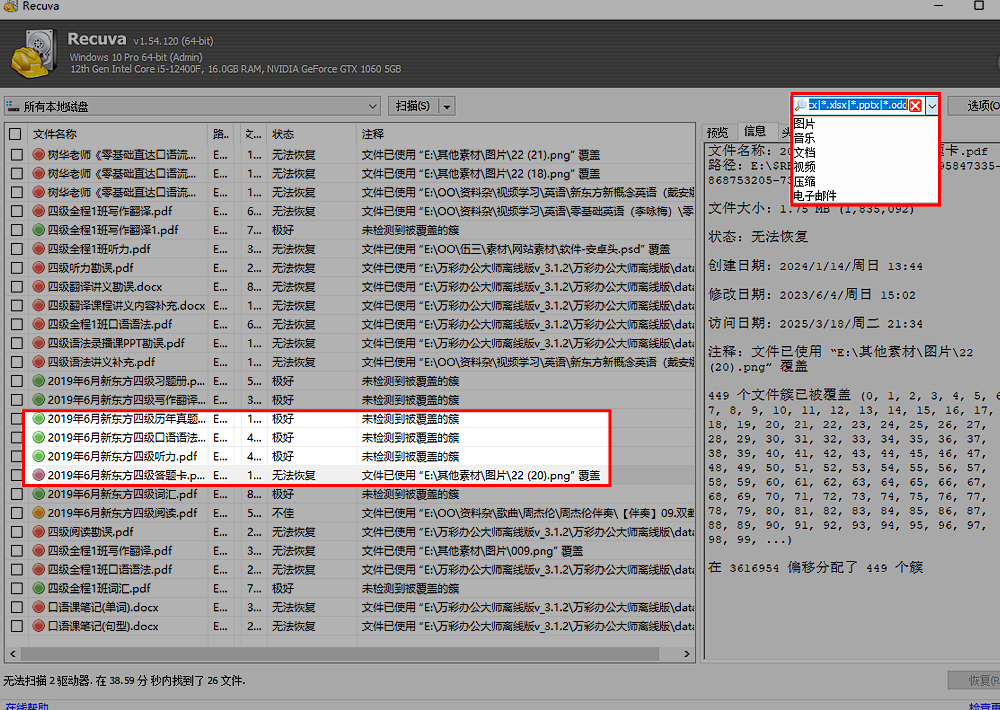
Task: Select the 四级语法讲义补充.pdf file name
Action: [101, 362]
